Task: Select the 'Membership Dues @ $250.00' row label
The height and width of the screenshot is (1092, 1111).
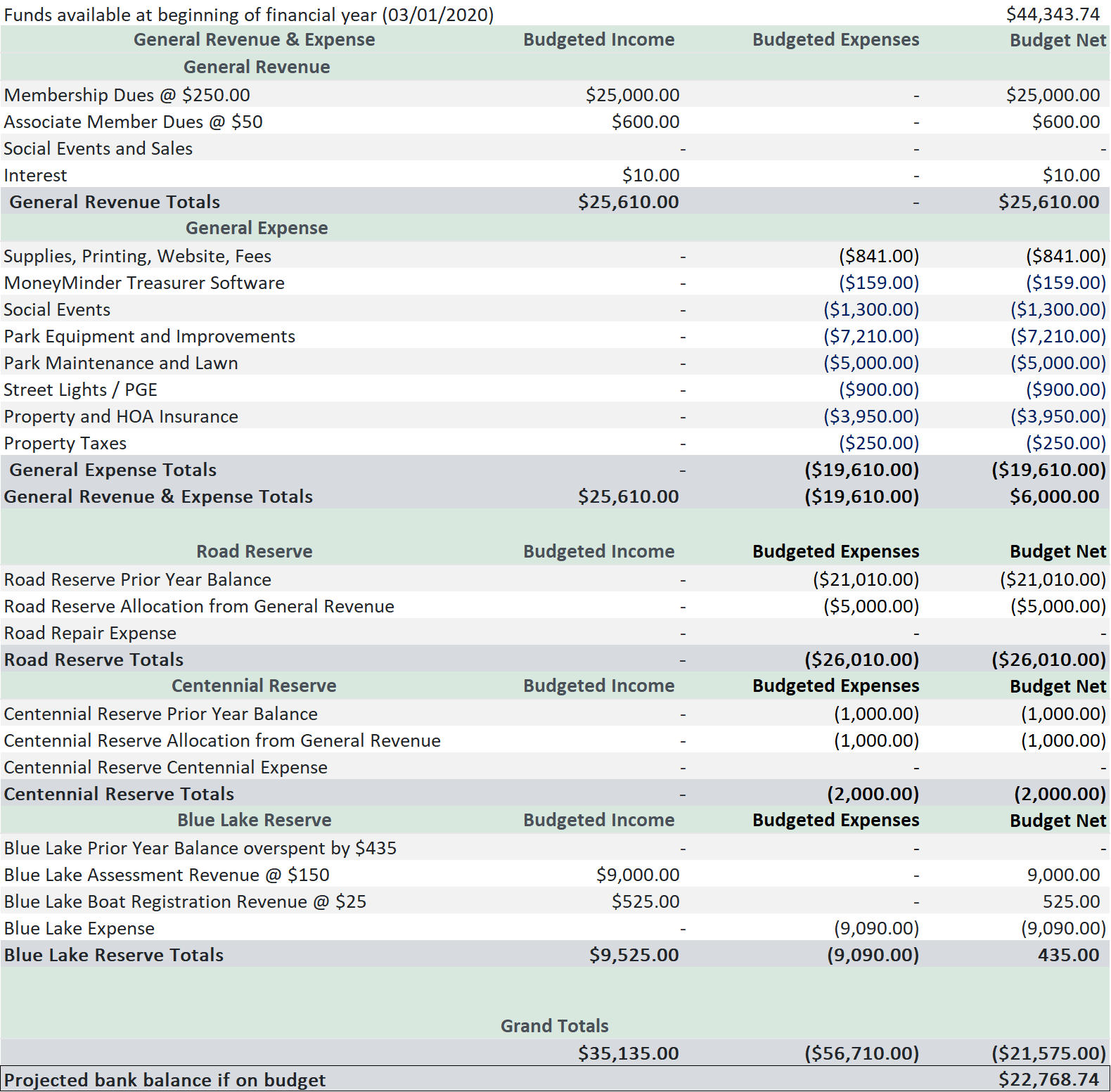Action: [x=127, y=95]
